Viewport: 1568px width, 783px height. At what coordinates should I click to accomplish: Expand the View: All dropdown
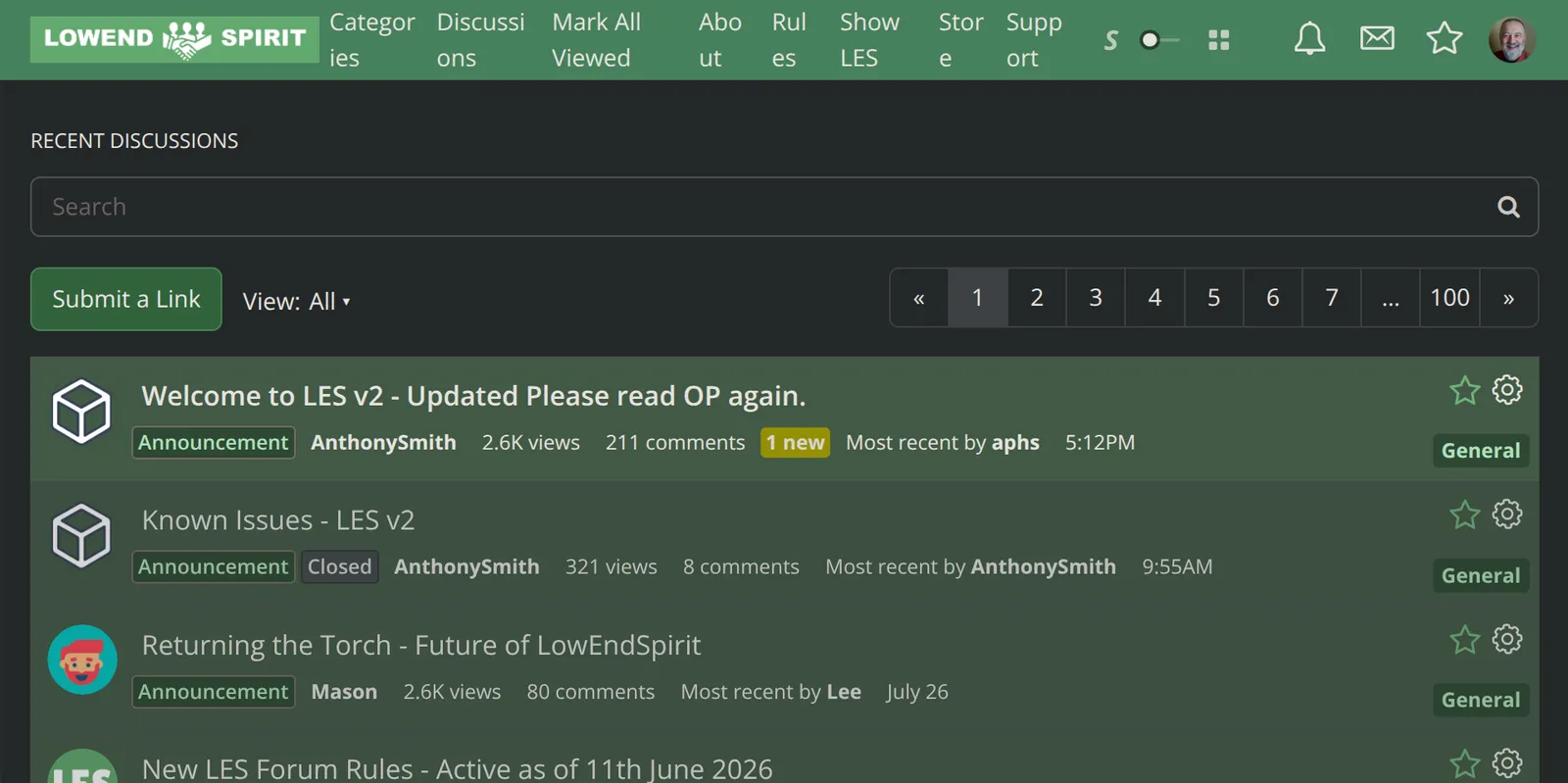(x=296, y=301)
